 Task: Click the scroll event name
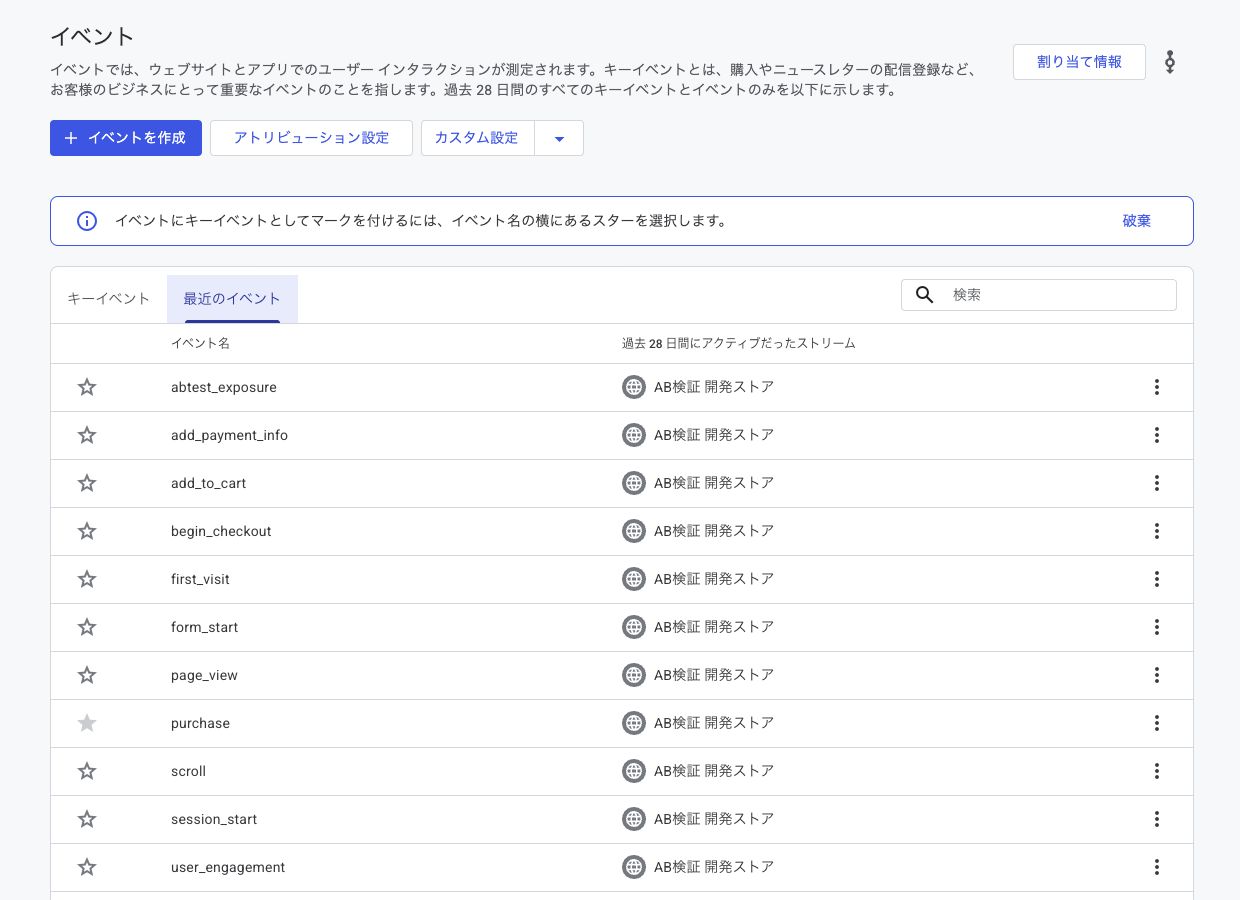point(188,771)
